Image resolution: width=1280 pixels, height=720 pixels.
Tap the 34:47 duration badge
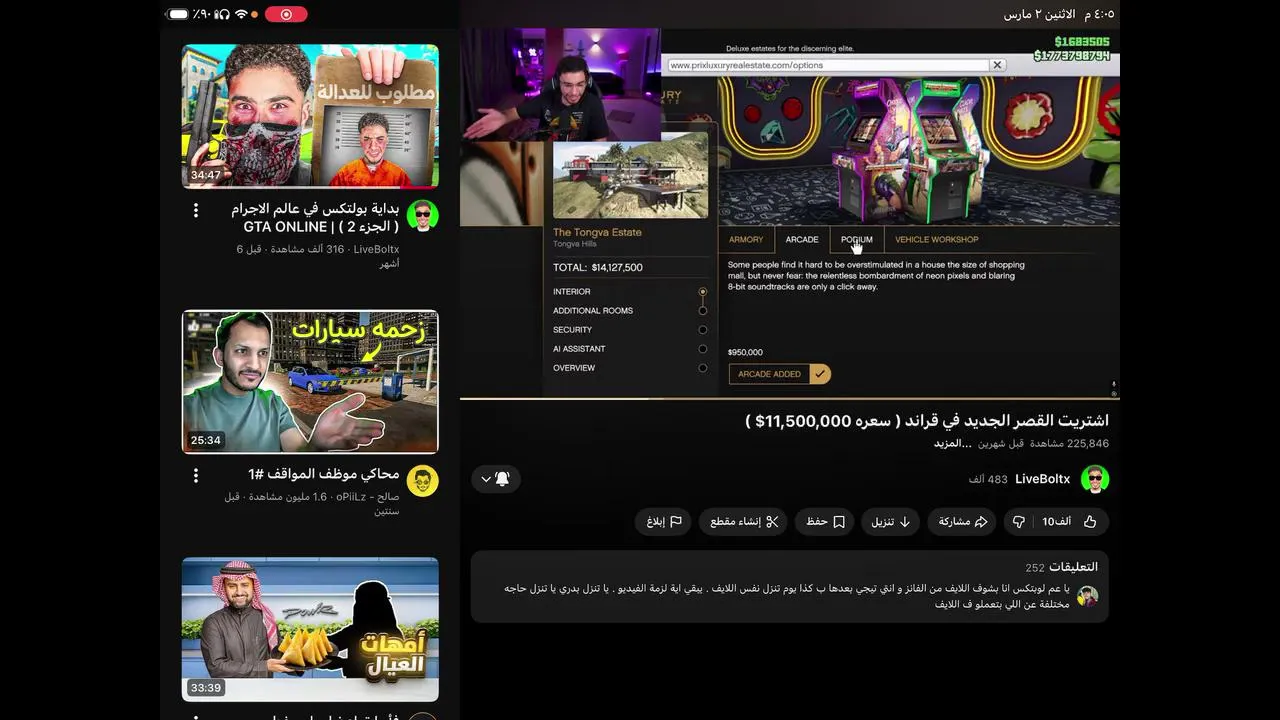pyautogui.click(x=205, y=175)
